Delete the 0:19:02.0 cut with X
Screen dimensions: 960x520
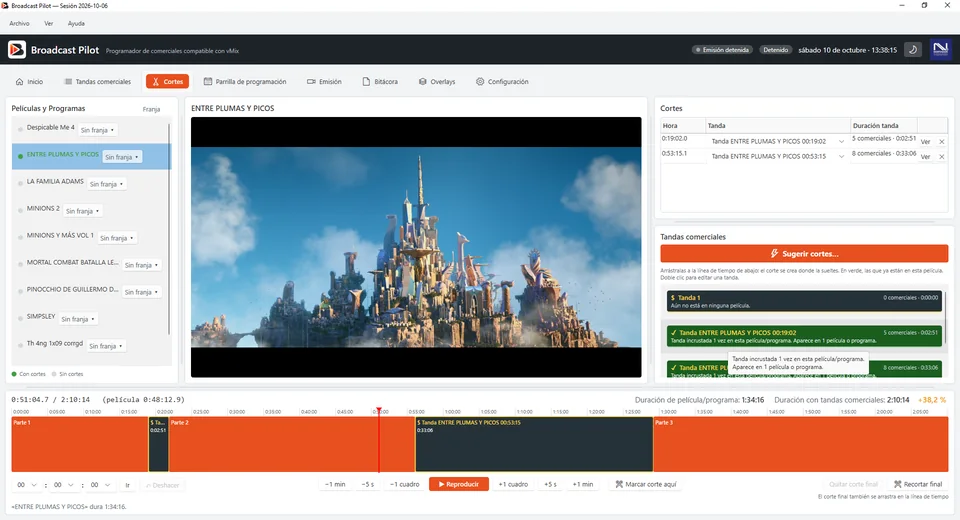(942, 141)
